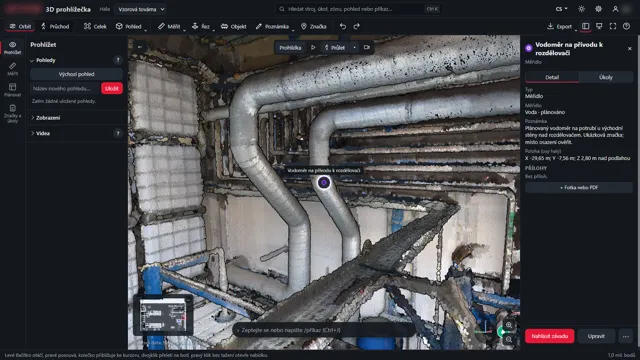
Task: Click help icon beside Videa
Action: pyautogui.click(x=118, y=133)
